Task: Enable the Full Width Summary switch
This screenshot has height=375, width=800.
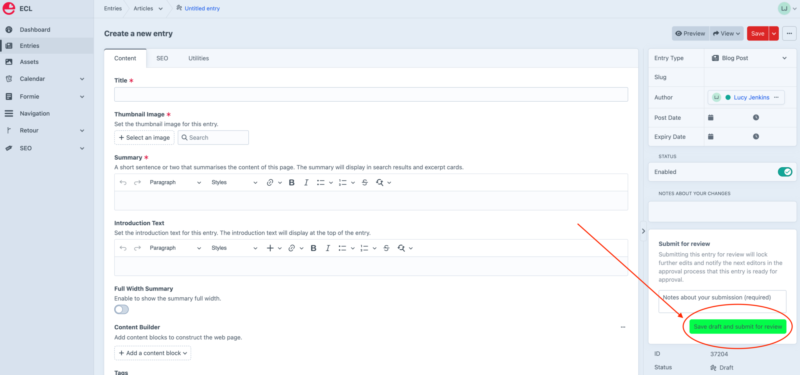Action: (x=121, y=309)
